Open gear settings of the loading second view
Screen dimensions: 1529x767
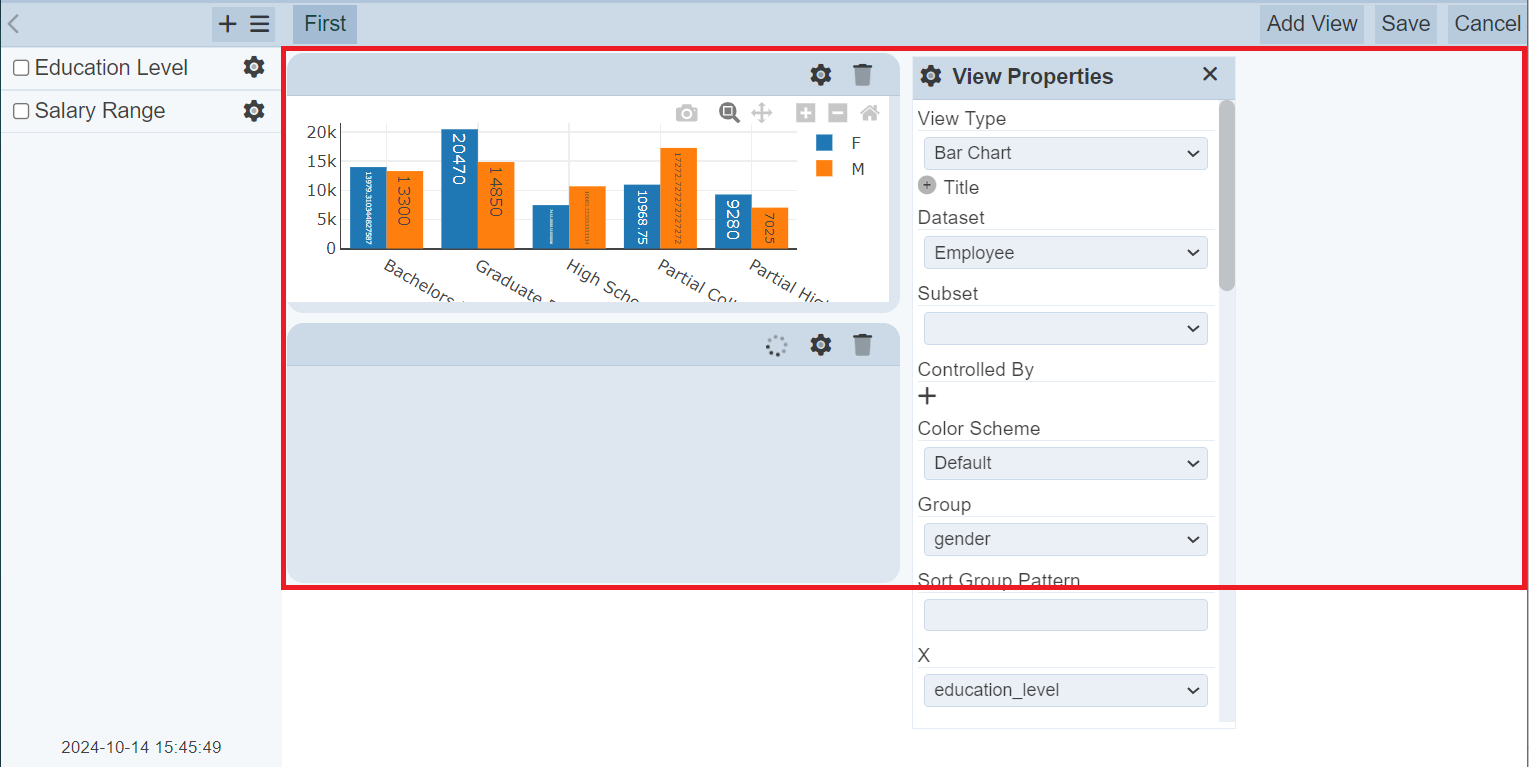(821, 345)
